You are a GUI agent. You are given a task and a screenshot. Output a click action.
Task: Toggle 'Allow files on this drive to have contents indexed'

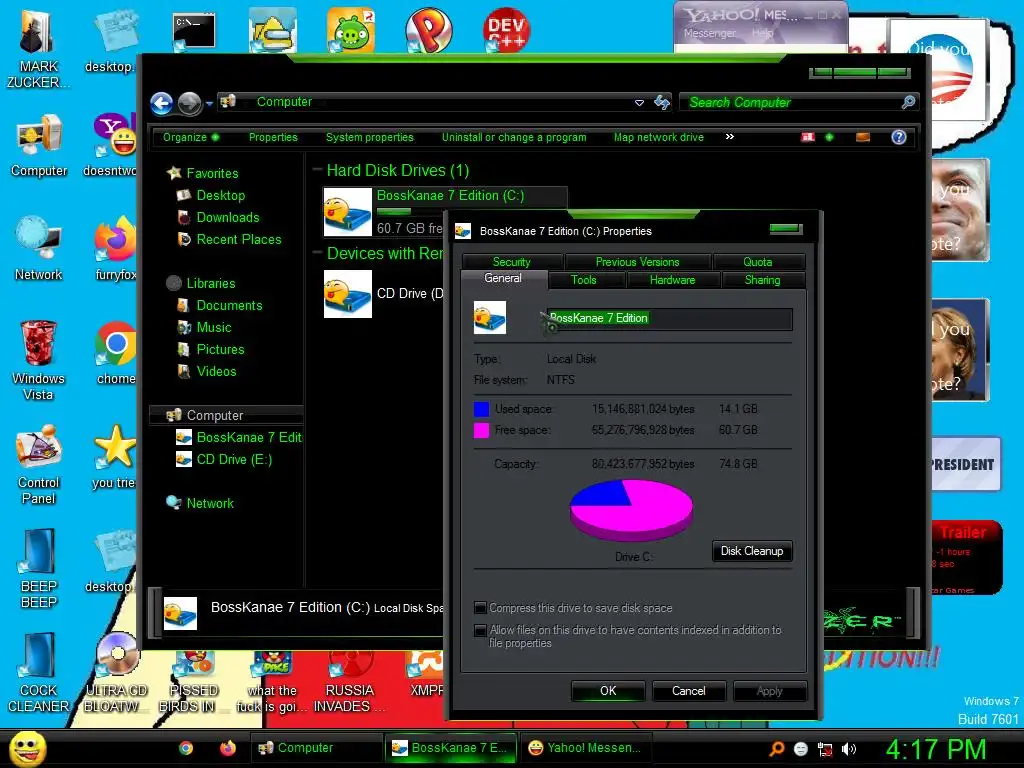coord(480,630)
